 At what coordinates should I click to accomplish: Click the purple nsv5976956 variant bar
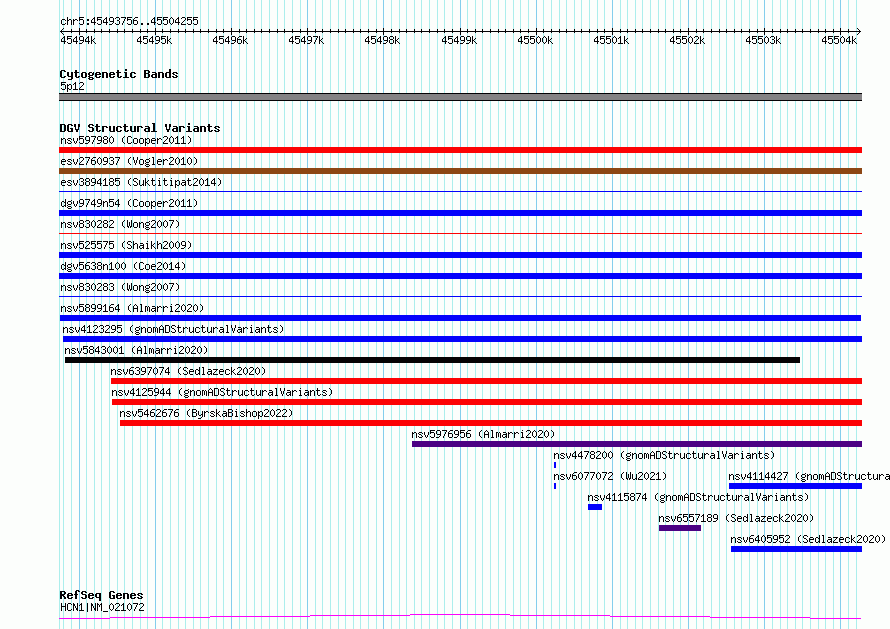[x=637, y=444]
